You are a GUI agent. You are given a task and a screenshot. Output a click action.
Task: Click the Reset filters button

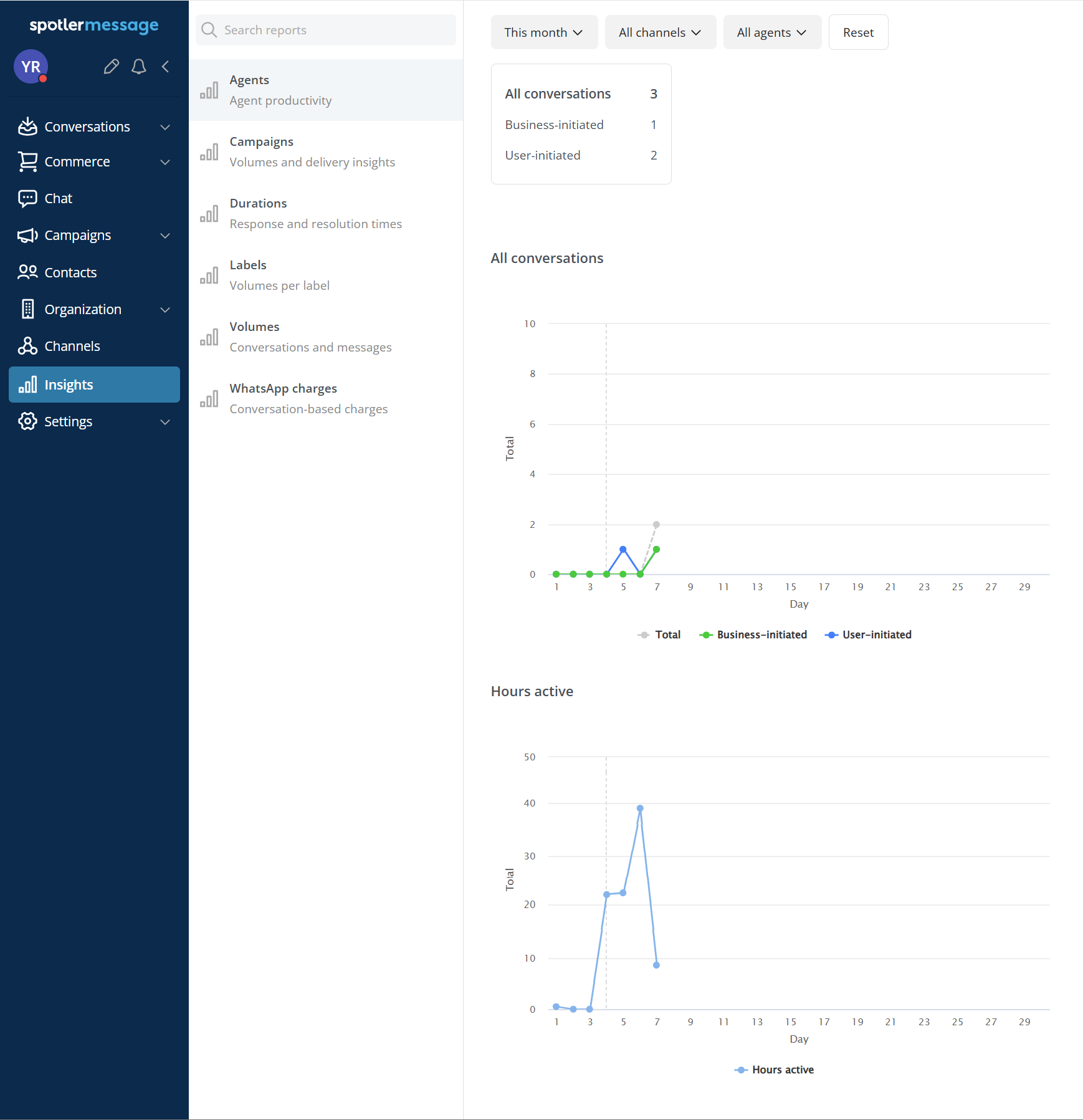tap(857, 32)
